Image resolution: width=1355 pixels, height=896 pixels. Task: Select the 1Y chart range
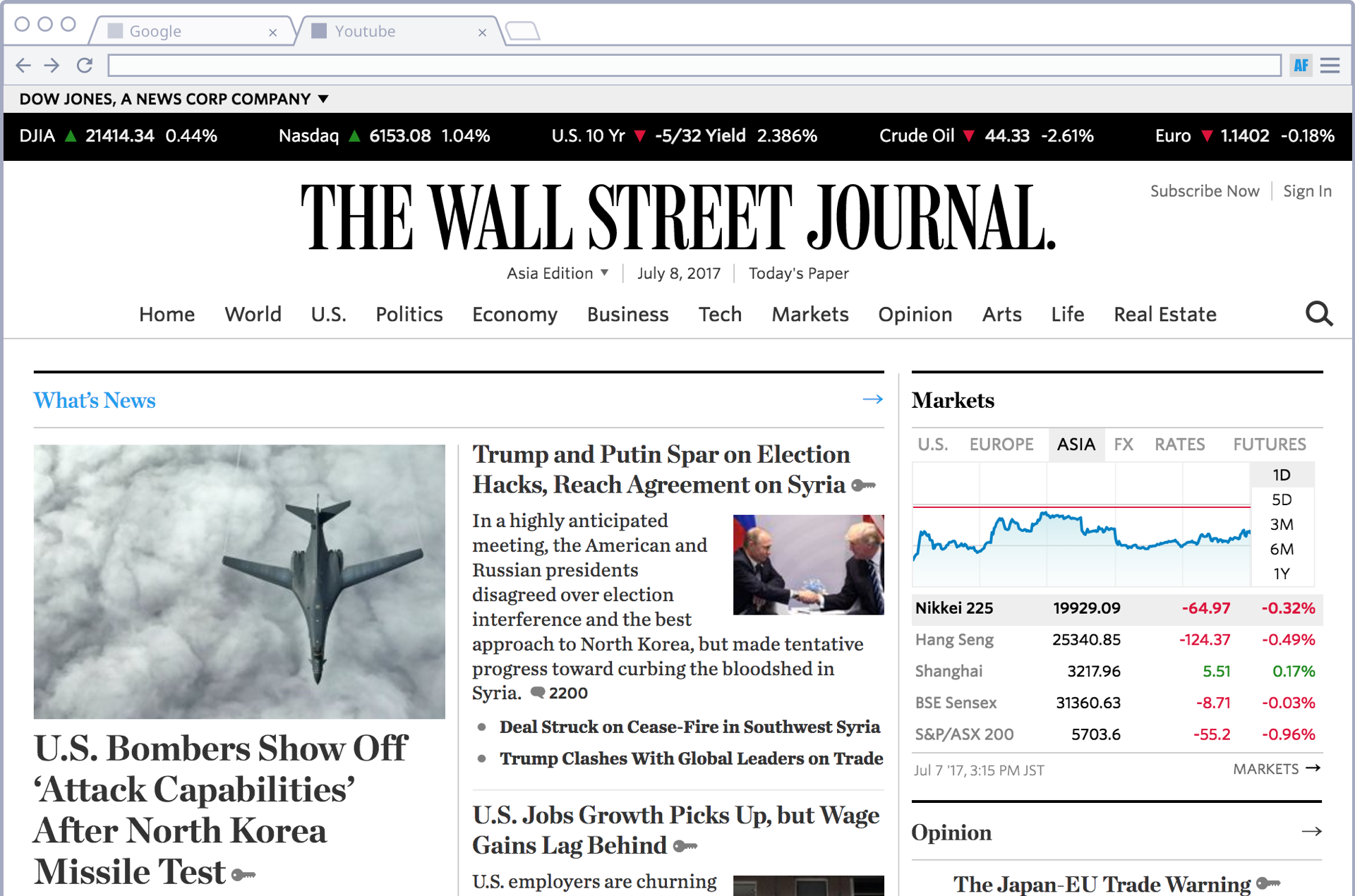(1281, 574)
